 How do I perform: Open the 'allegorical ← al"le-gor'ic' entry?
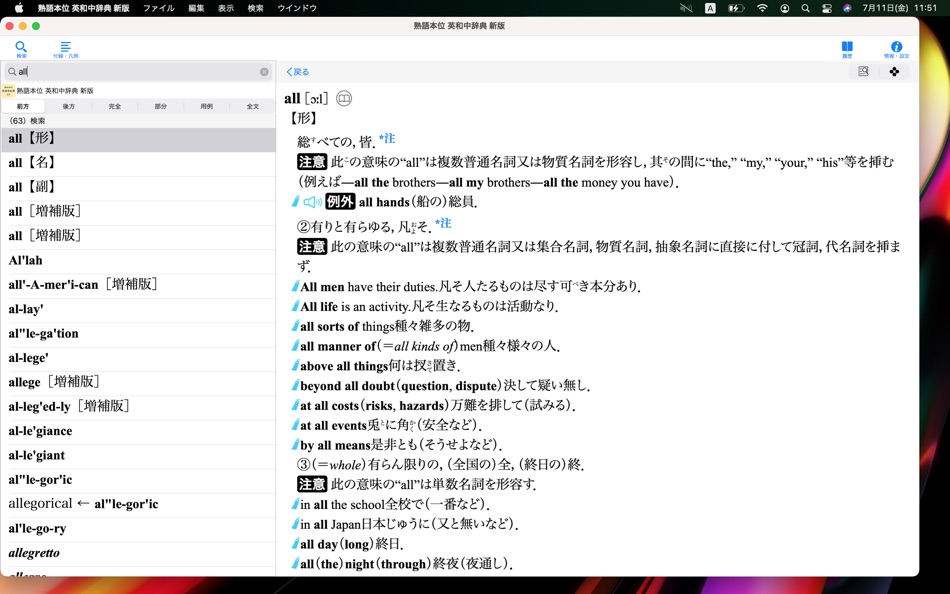[138, 504]
